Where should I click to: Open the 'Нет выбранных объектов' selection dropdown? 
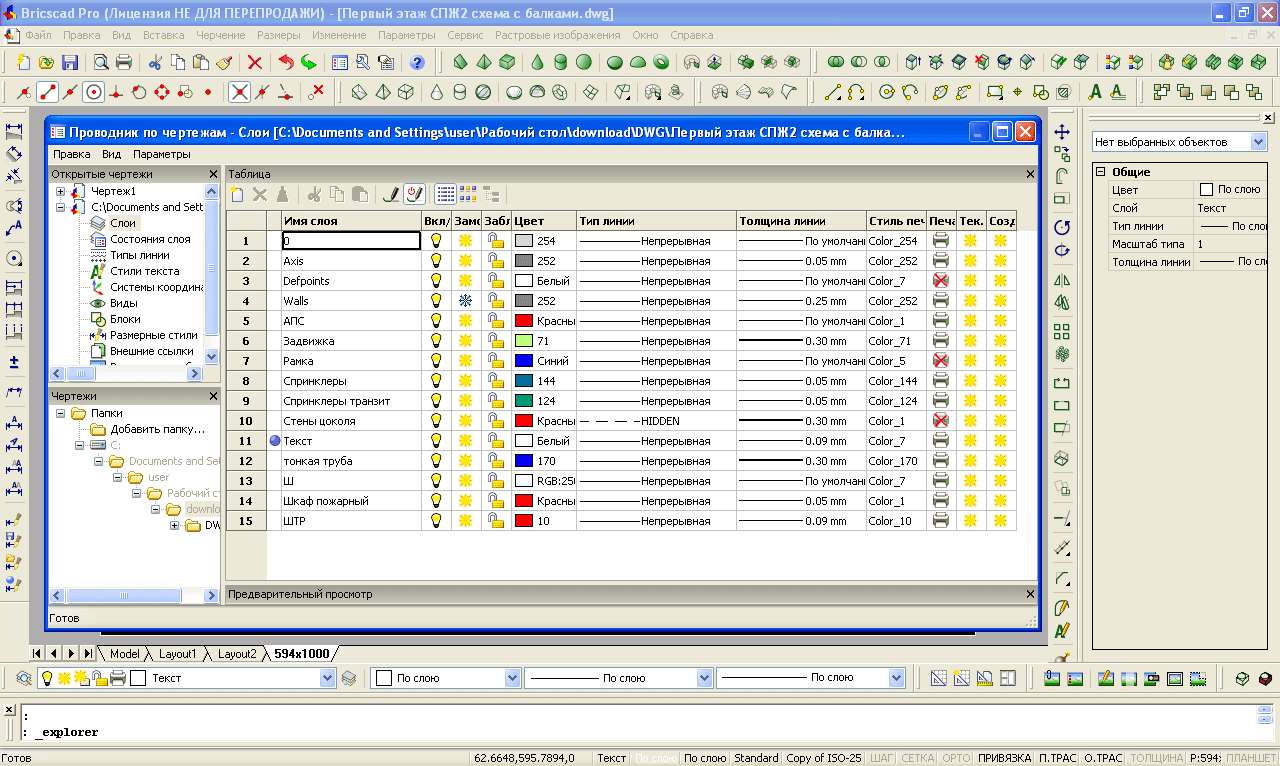click(x=1258, y=142)
